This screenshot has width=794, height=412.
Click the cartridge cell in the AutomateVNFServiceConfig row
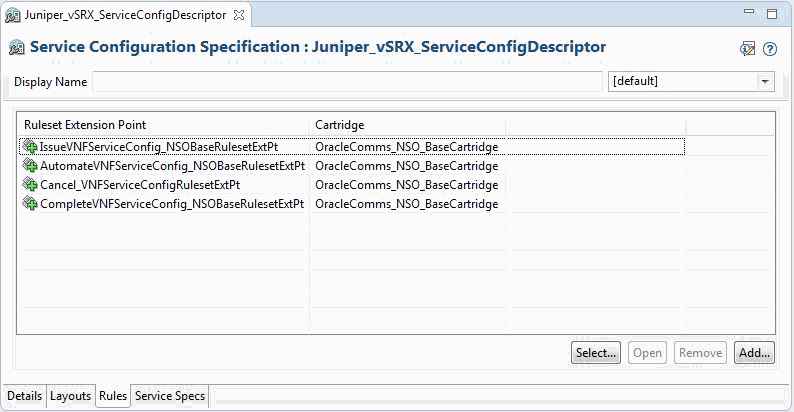point(407,166)
